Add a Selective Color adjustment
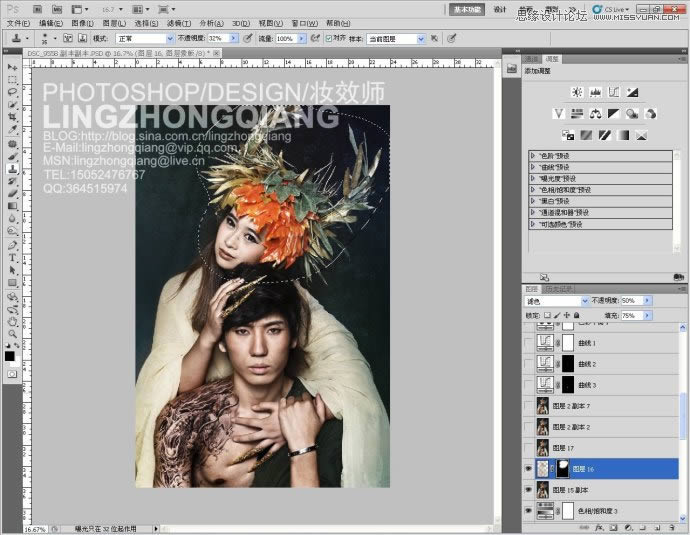690x535 pixels. pos(642,135)
